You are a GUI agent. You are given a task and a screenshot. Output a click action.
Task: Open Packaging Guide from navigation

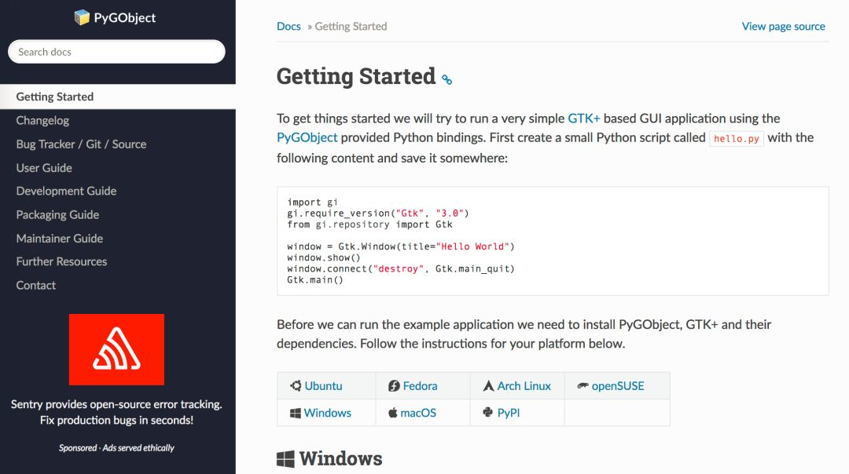(x=57, y=215)
